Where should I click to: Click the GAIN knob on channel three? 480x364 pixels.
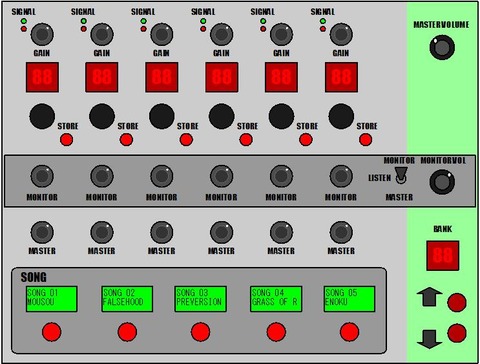click(162, 34)
